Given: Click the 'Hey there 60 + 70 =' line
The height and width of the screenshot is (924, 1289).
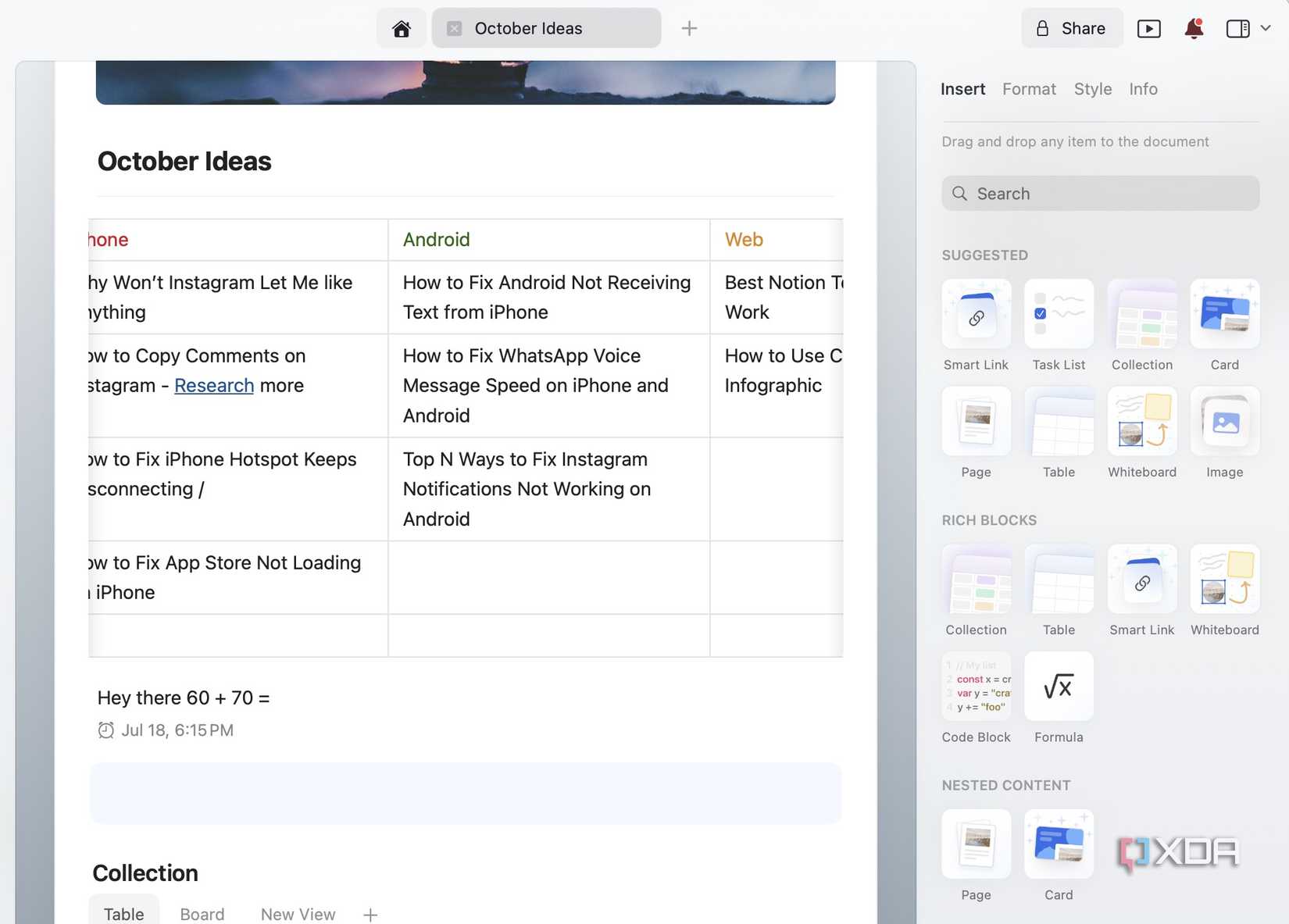Looking at the screenshot, I should pos(184,697).
